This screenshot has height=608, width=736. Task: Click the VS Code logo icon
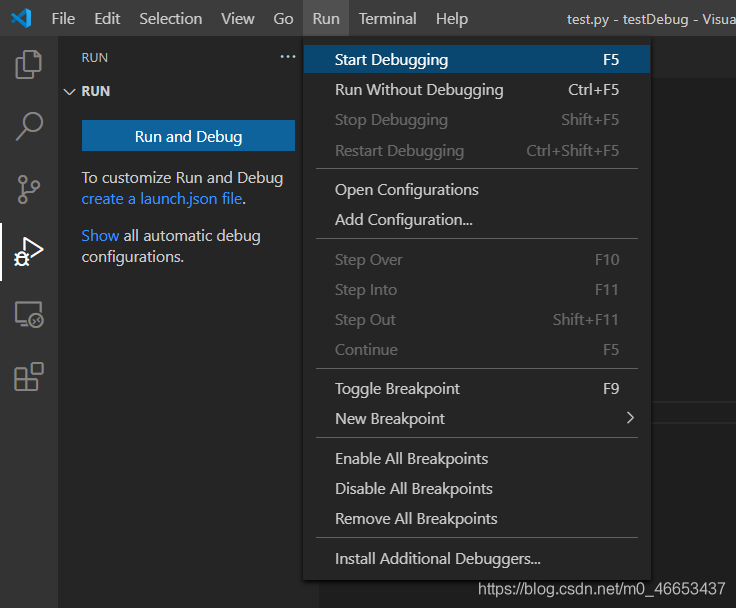[x=21, y=18]
